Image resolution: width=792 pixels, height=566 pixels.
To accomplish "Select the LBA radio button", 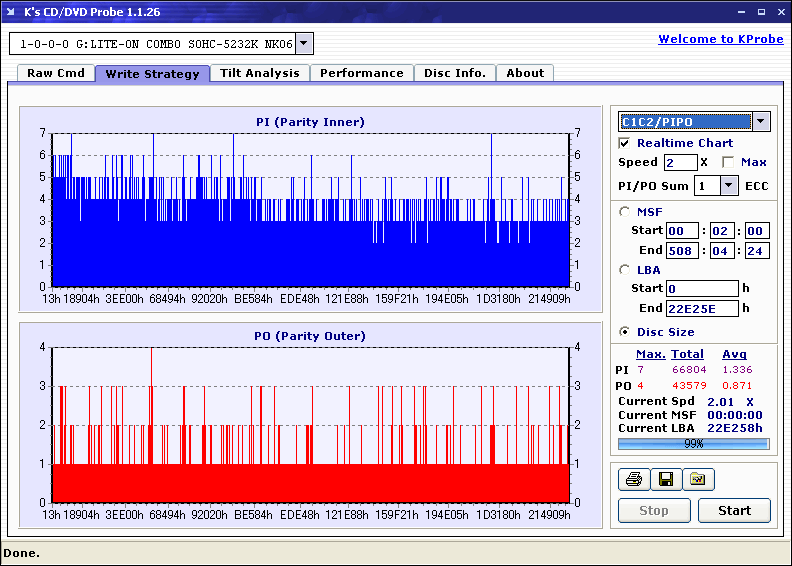I will point(625,270).
